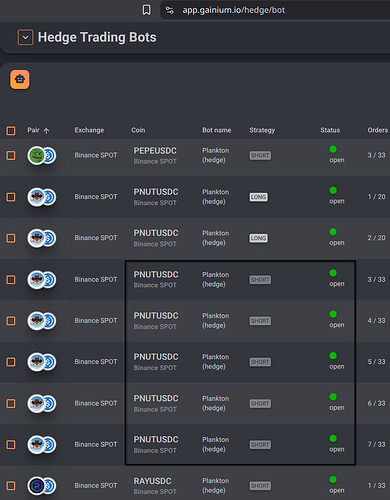Click green status dot in 1 / 20 row

pyautogui.click(x=333, y=190)
